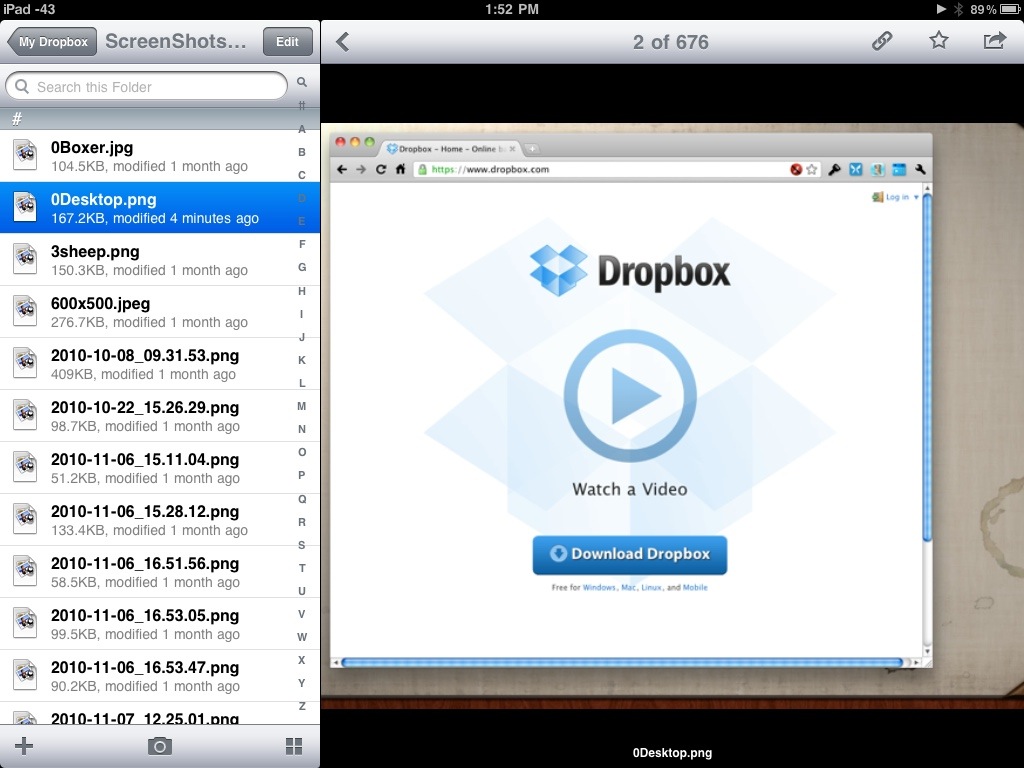The width and height of the screenshot is (1024, 768).
Task: Open 2010-11-06_16.51.56.png
Action: tap(160, 572)
